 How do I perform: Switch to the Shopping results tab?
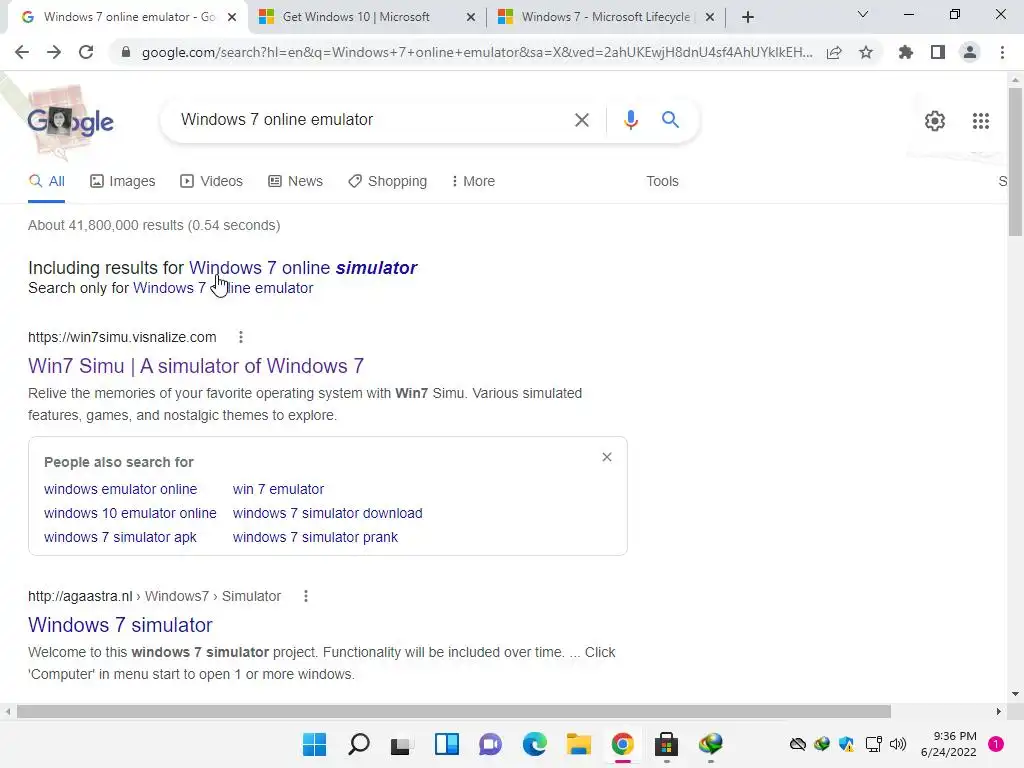[x=387, y=181]
